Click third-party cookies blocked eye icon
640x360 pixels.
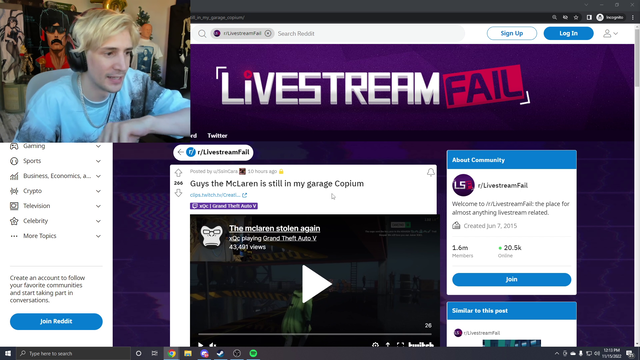click(x=565, y=18)
